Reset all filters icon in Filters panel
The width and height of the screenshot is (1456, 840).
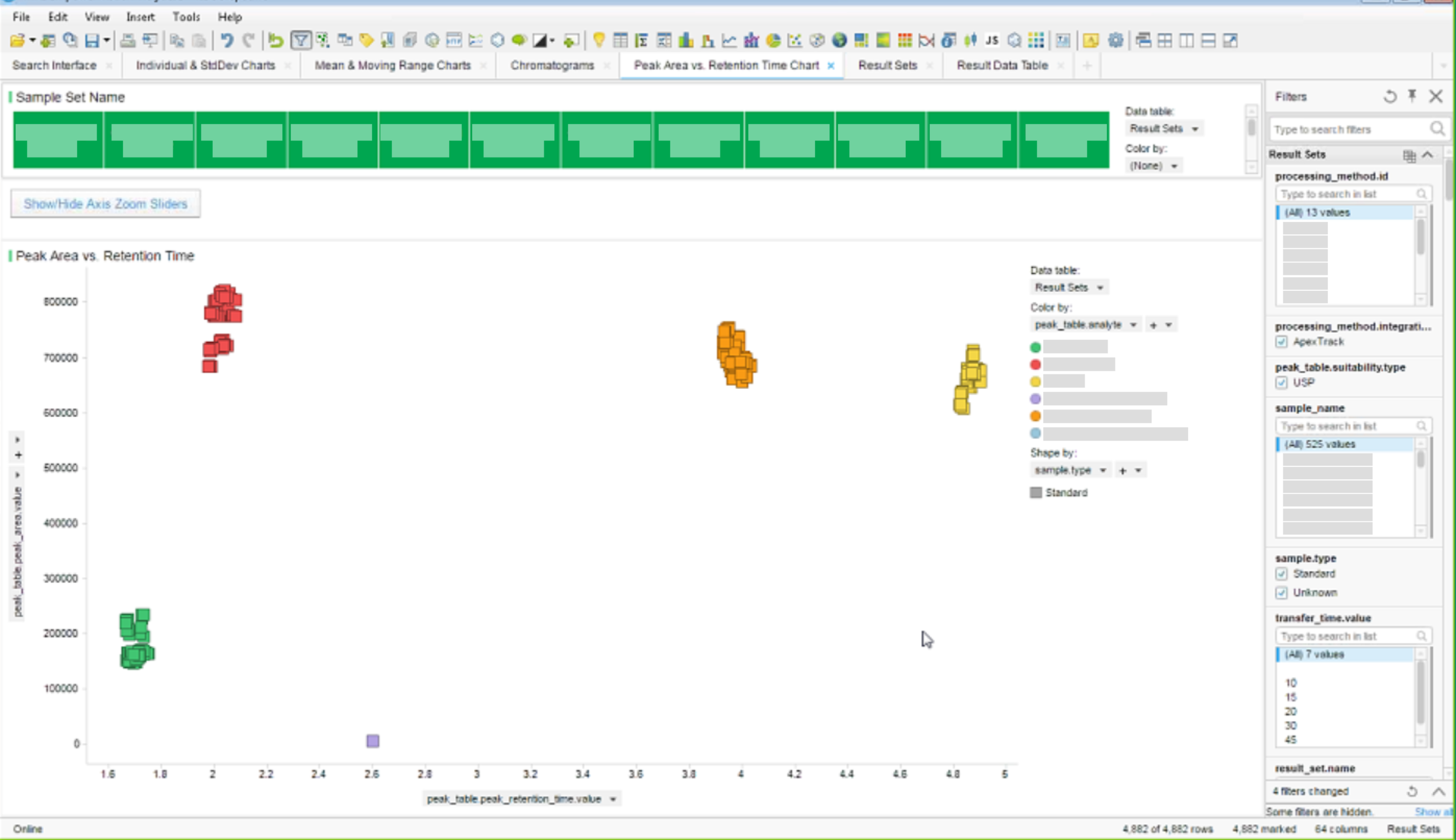coord(1390,96)
